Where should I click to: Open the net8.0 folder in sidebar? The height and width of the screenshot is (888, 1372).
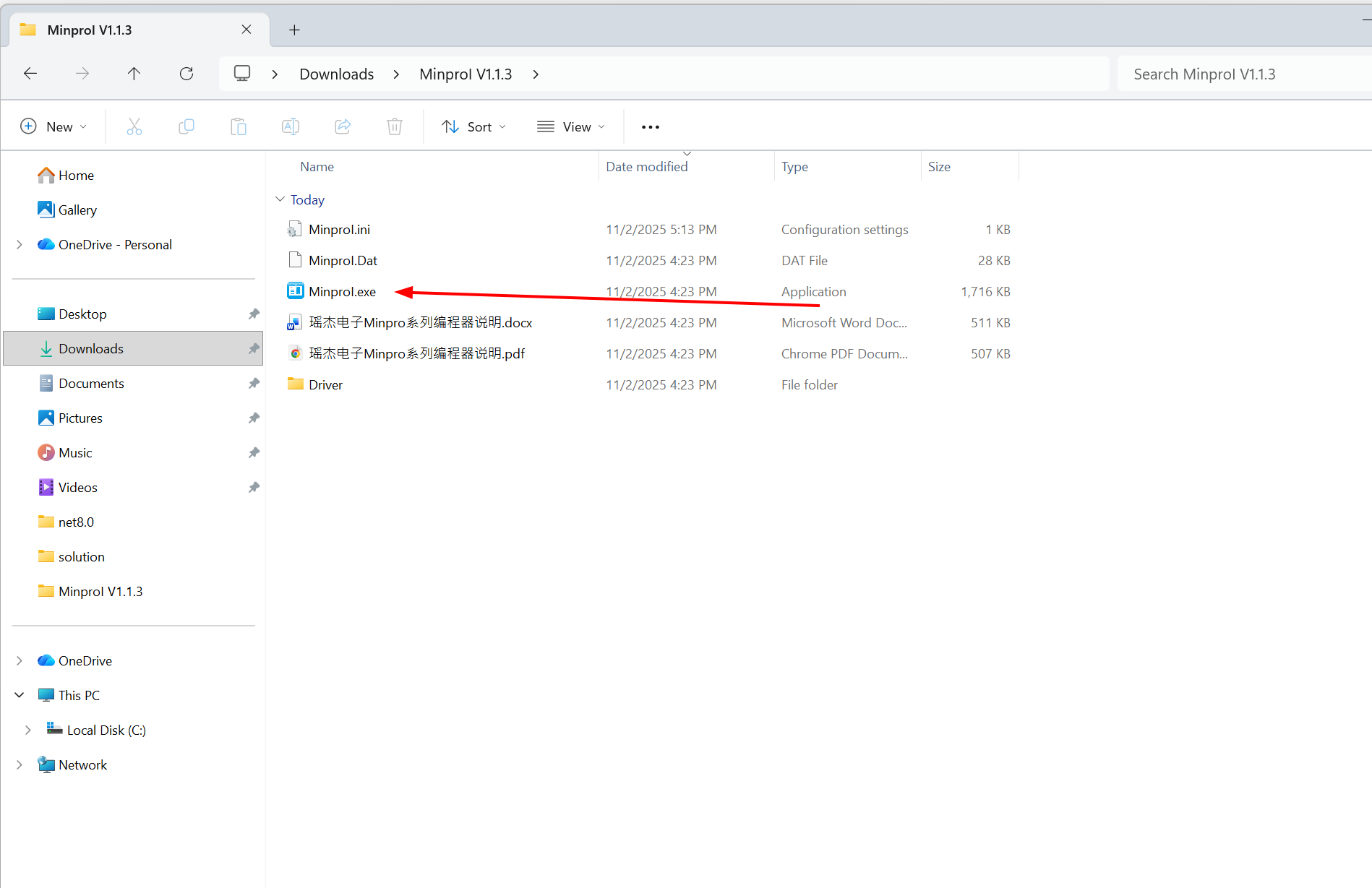[x=76, y=522]
